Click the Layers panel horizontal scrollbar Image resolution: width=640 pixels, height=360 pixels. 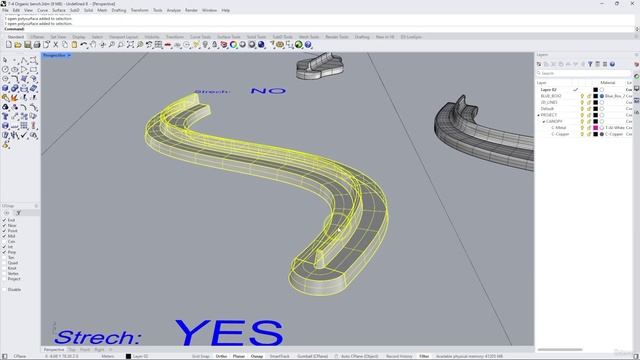click(x=560, y=349)
